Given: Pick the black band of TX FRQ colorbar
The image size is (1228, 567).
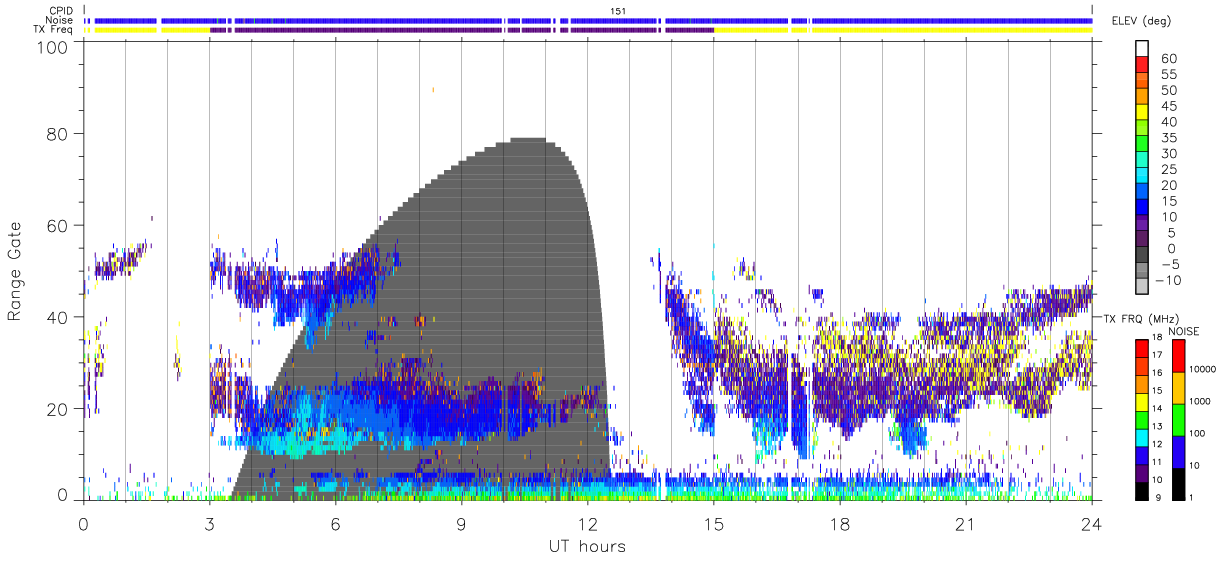Looking at the screenshot, I should tap(1142, 491).
